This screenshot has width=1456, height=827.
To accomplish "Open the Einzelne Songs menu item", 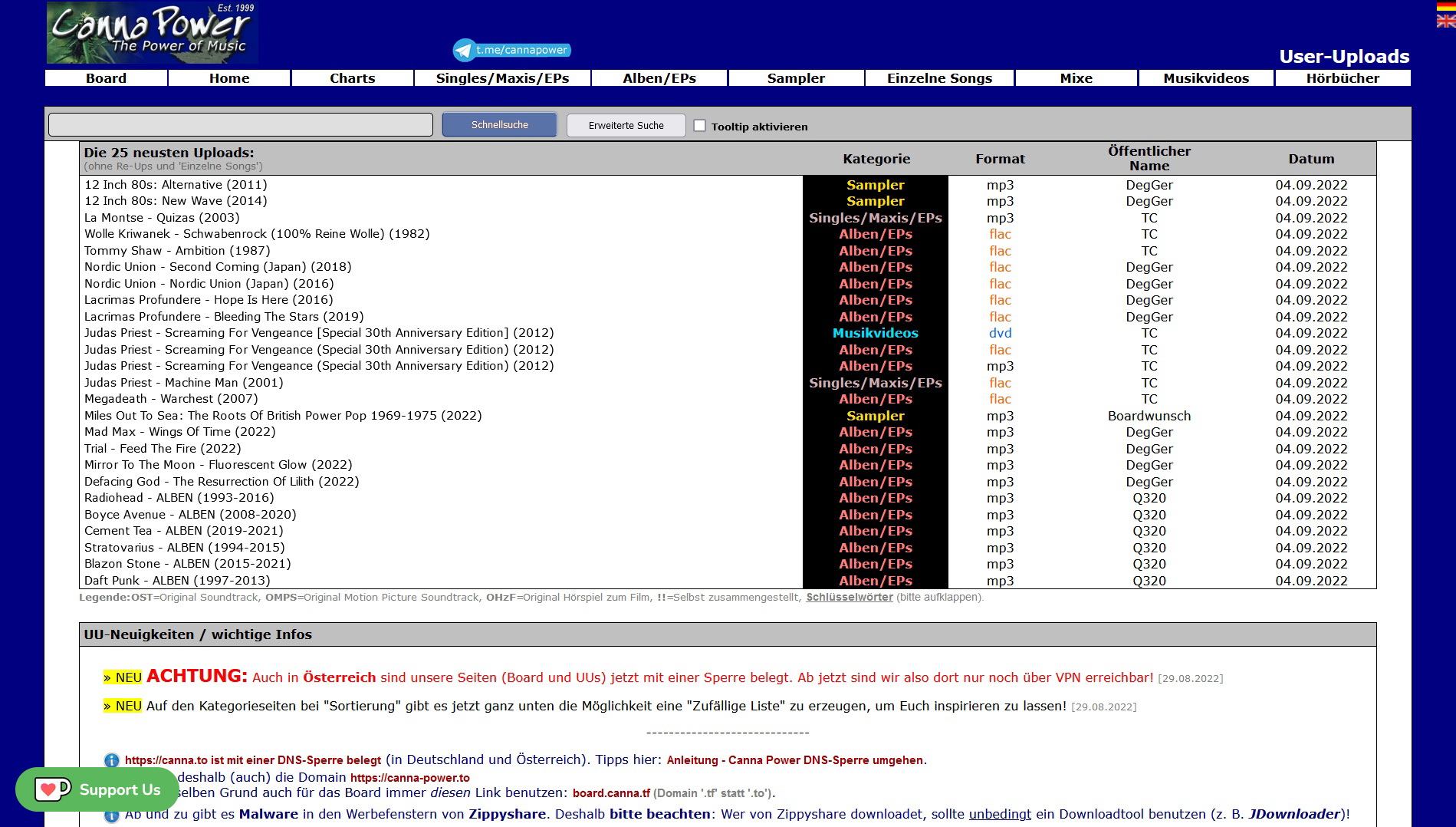I will pos(940,78).
